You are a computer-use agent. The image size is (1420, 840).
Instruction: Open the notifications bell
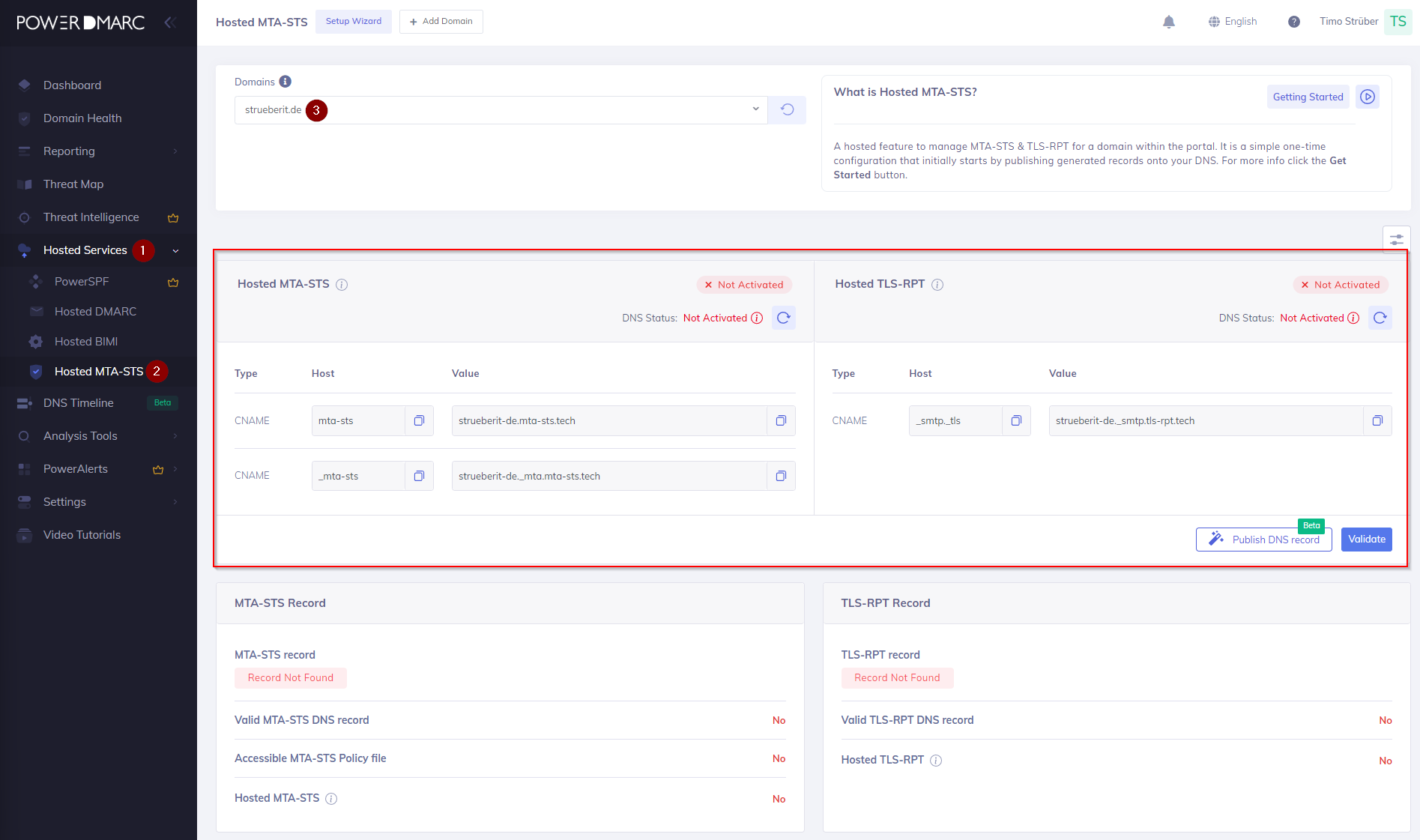(1168, 22)
